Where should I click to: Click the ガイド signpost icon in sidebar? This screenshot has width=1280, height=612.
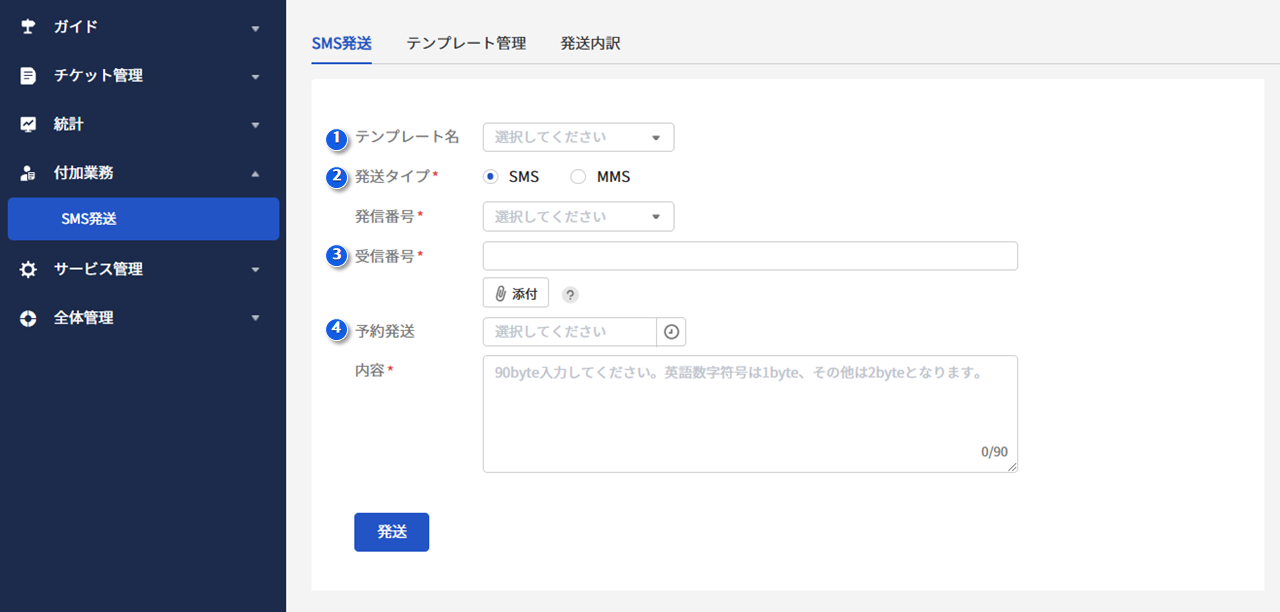28,27
